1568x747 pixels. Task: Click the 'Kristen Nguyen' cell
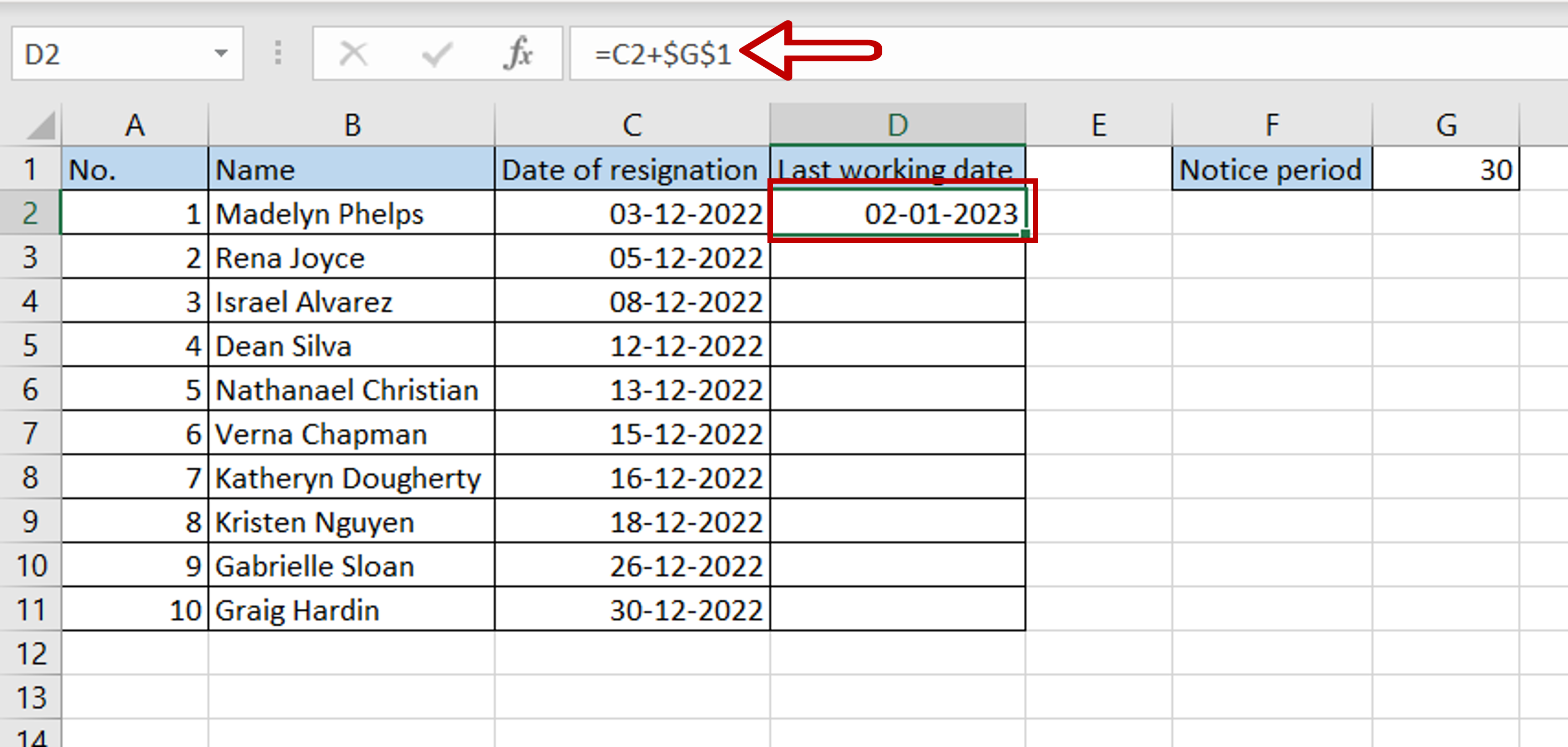click(x=352, y=521)
